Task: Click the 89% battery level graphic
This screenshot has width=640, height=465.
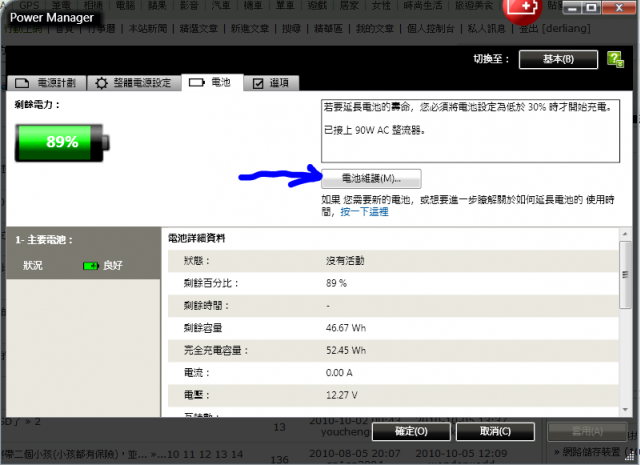Action: (62, 142)
